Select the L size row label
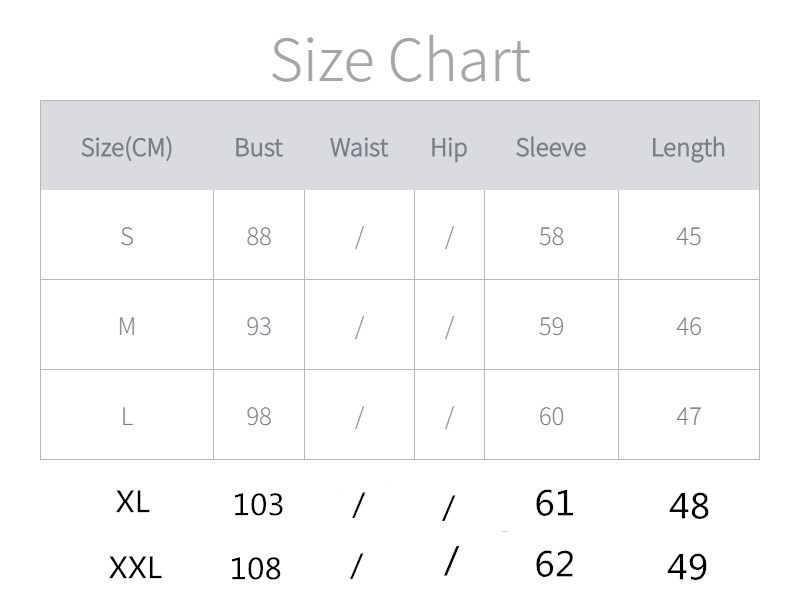This screenshot has height=600, width=800. click(127, 416)
